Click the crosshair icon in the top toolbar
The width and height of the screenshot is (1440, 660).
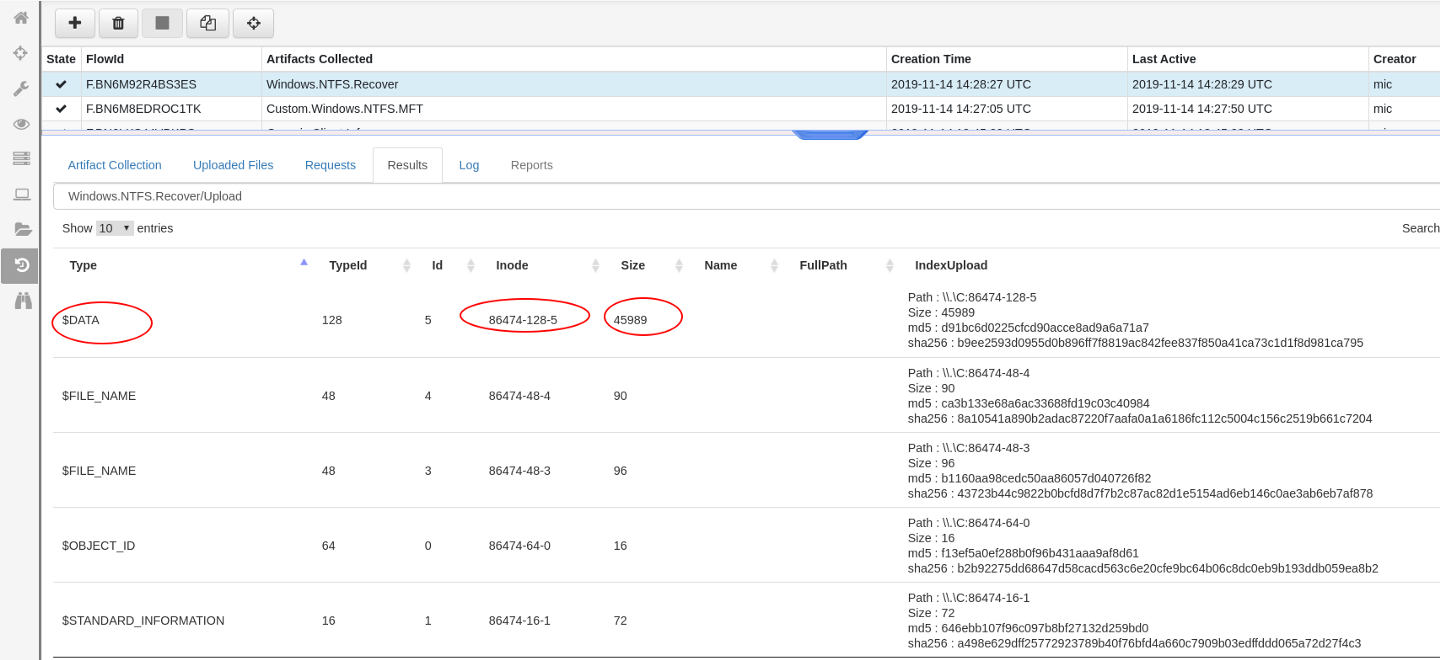coord(253,23)
